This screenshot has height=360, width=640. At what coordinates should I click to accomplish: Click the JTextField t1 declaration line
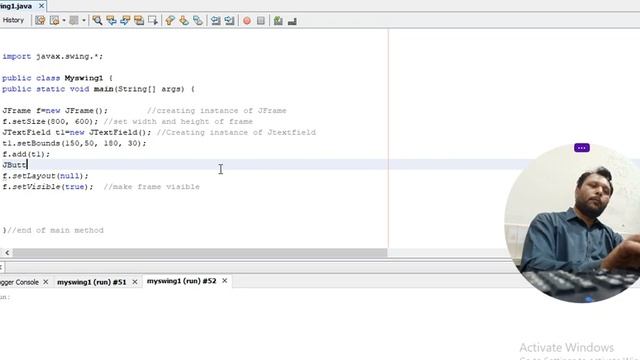tap(77, 132)
